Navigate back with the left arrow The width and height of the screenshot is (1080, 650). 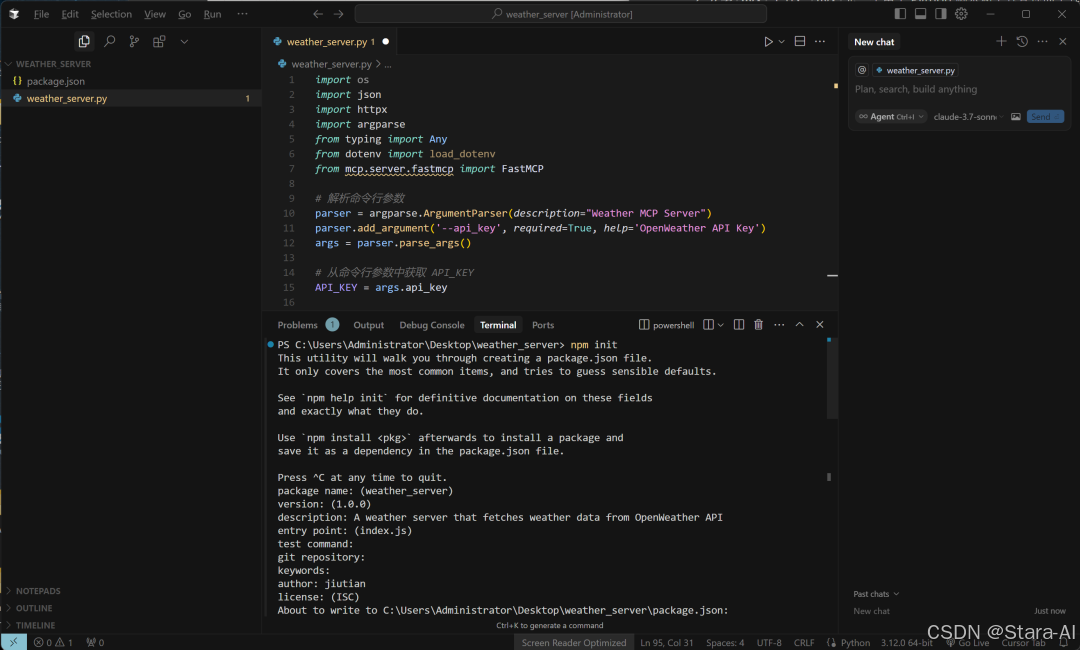[318, 14]
